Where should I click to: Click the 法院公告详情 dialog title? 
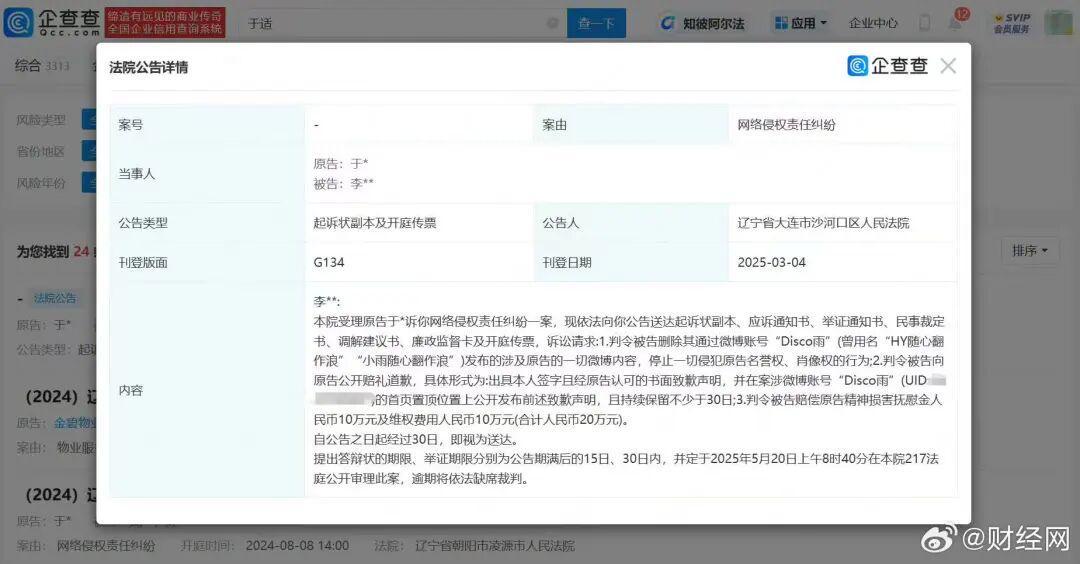point(149,67)
